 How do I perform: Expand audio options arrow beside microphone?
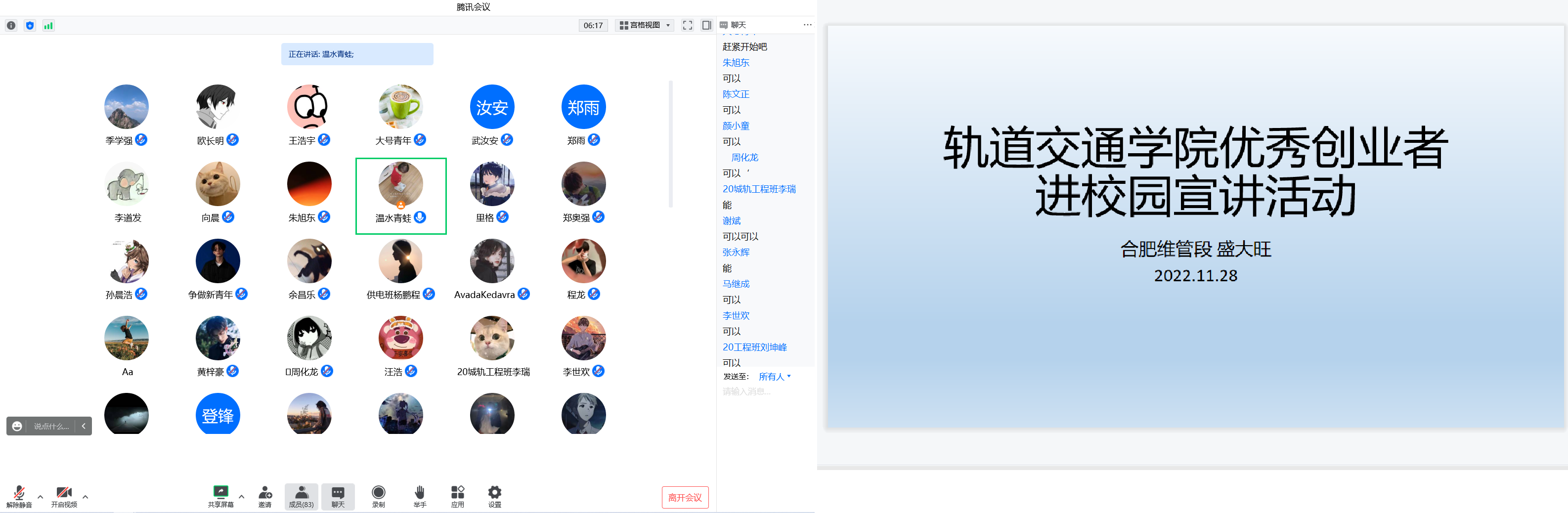(40, 497)
